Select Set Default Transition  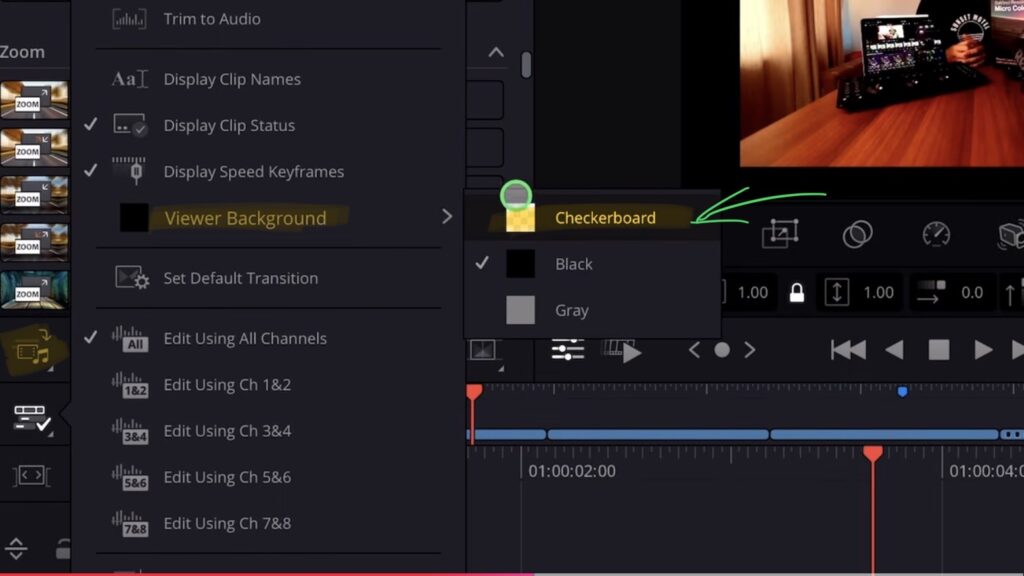tap(240, 278)
